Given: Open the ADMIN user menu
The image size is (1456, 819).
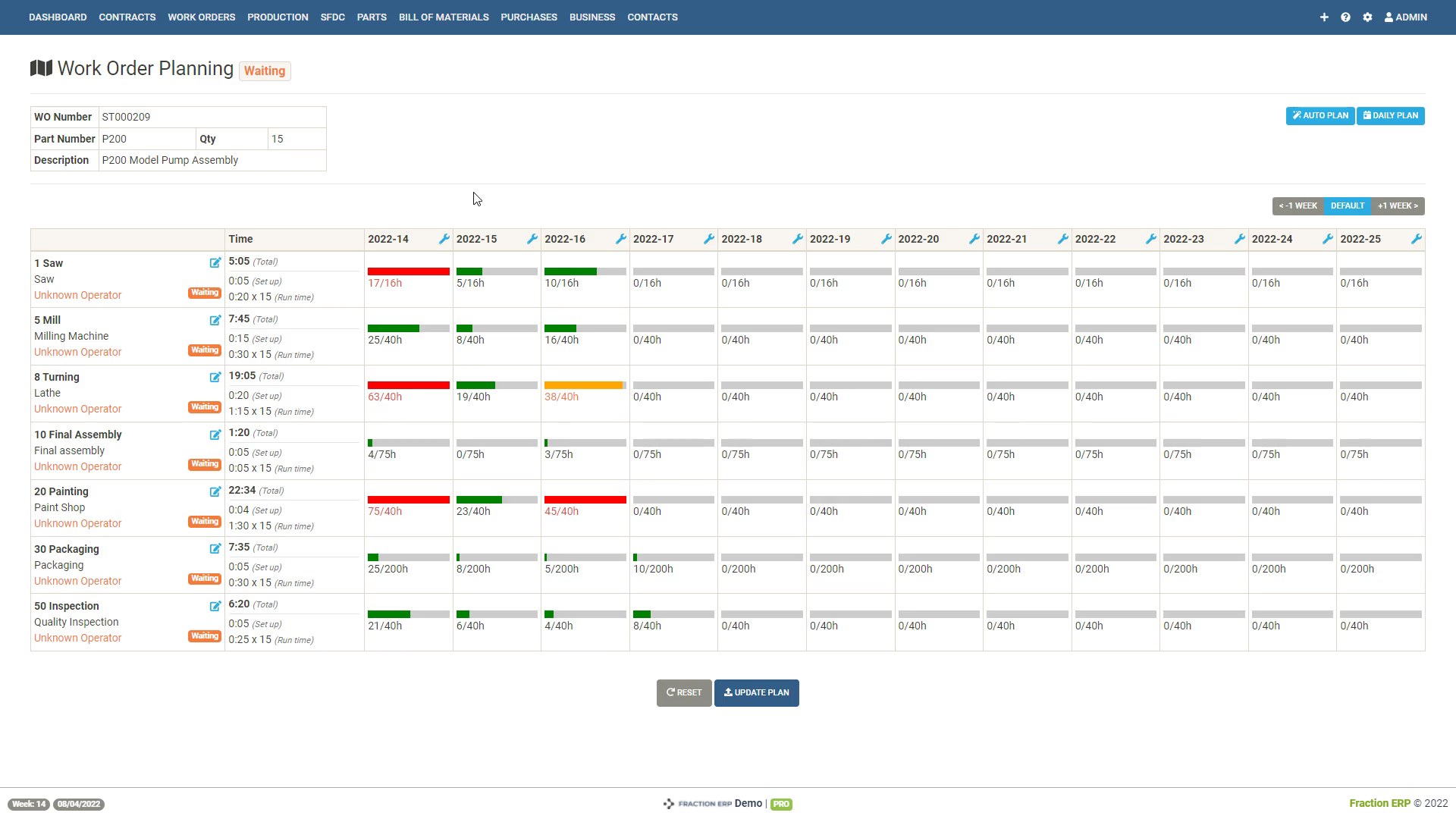Looking at the screenshot, I should coord(1406,17).
